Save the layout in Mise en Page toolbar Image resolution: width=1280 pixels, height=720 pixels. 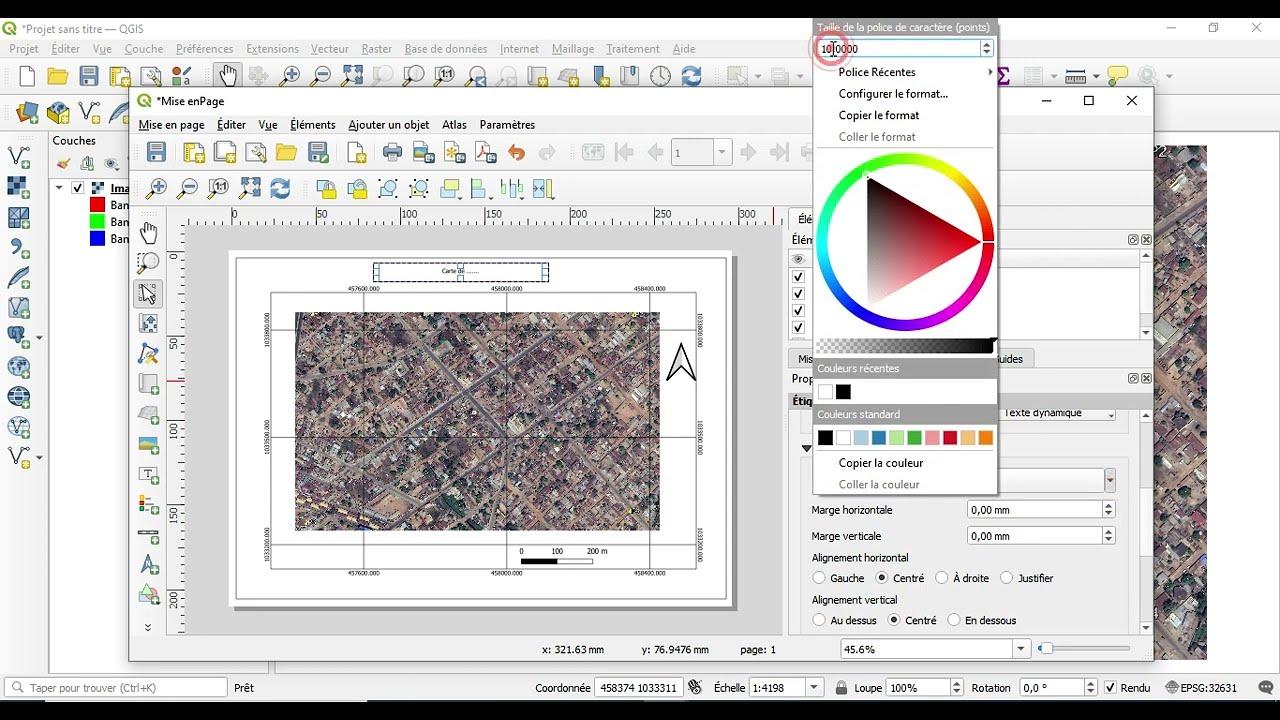click(157, 153)
